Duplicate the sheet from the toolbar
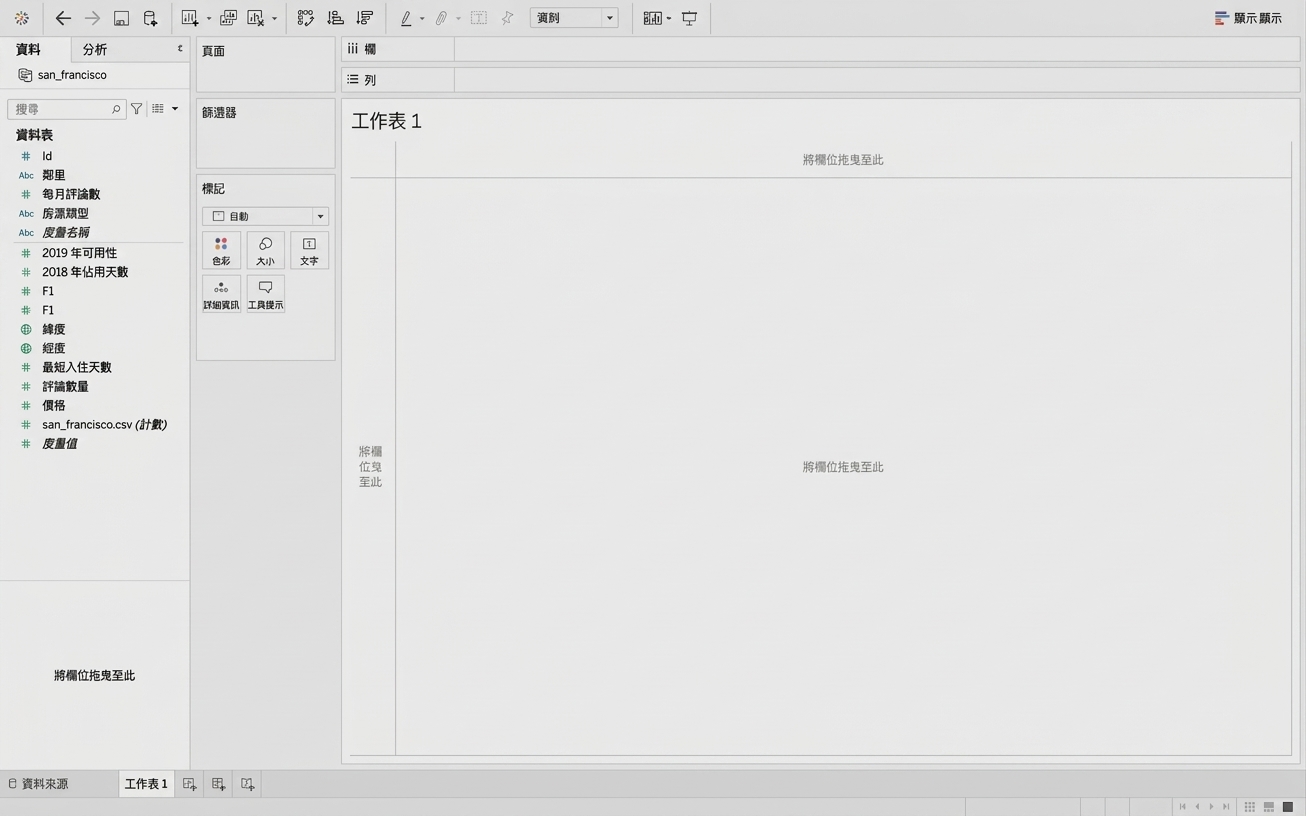 point(228,18)
